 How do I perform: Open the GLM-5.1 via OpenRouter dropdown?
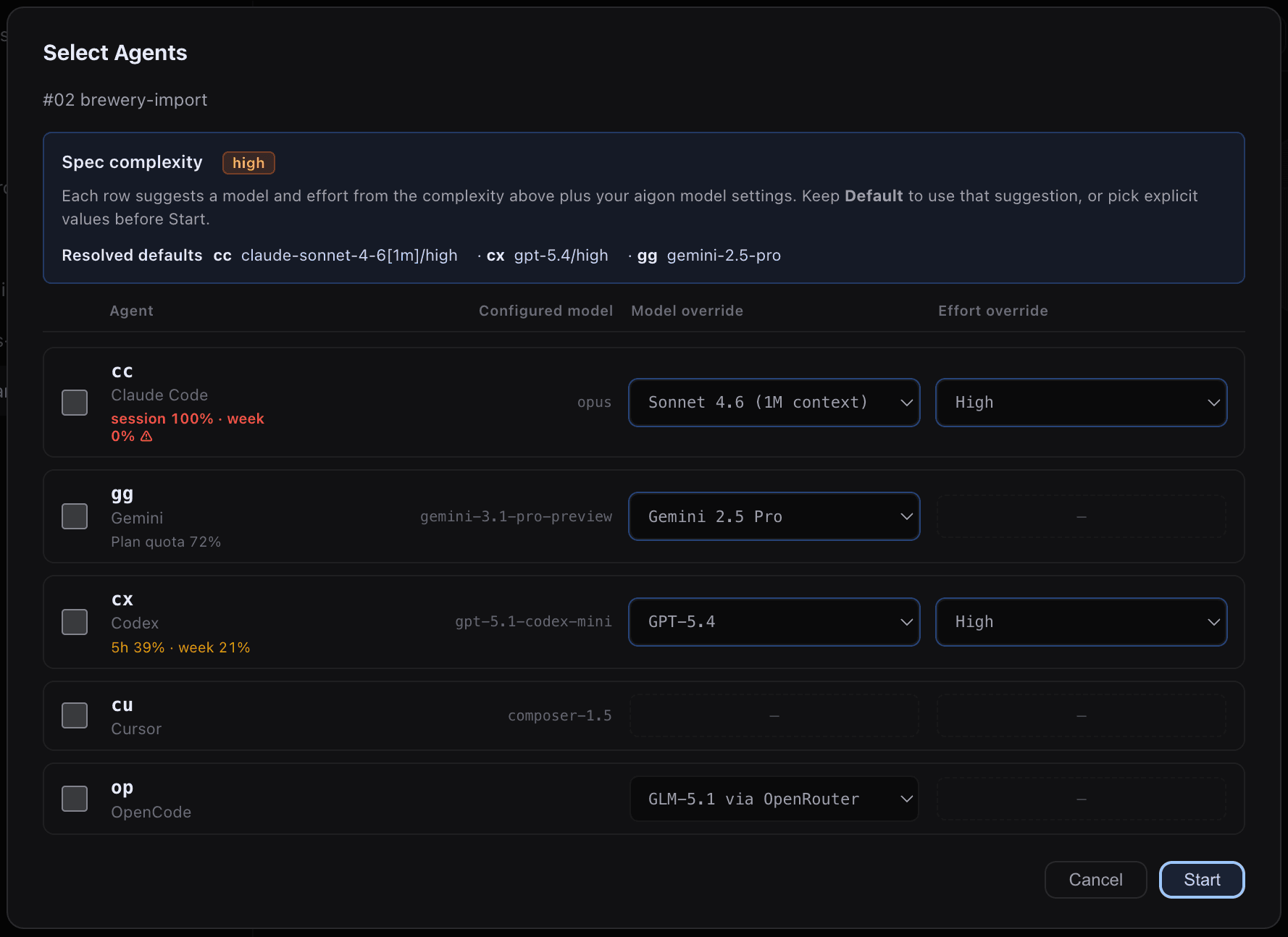click(774, 798)
